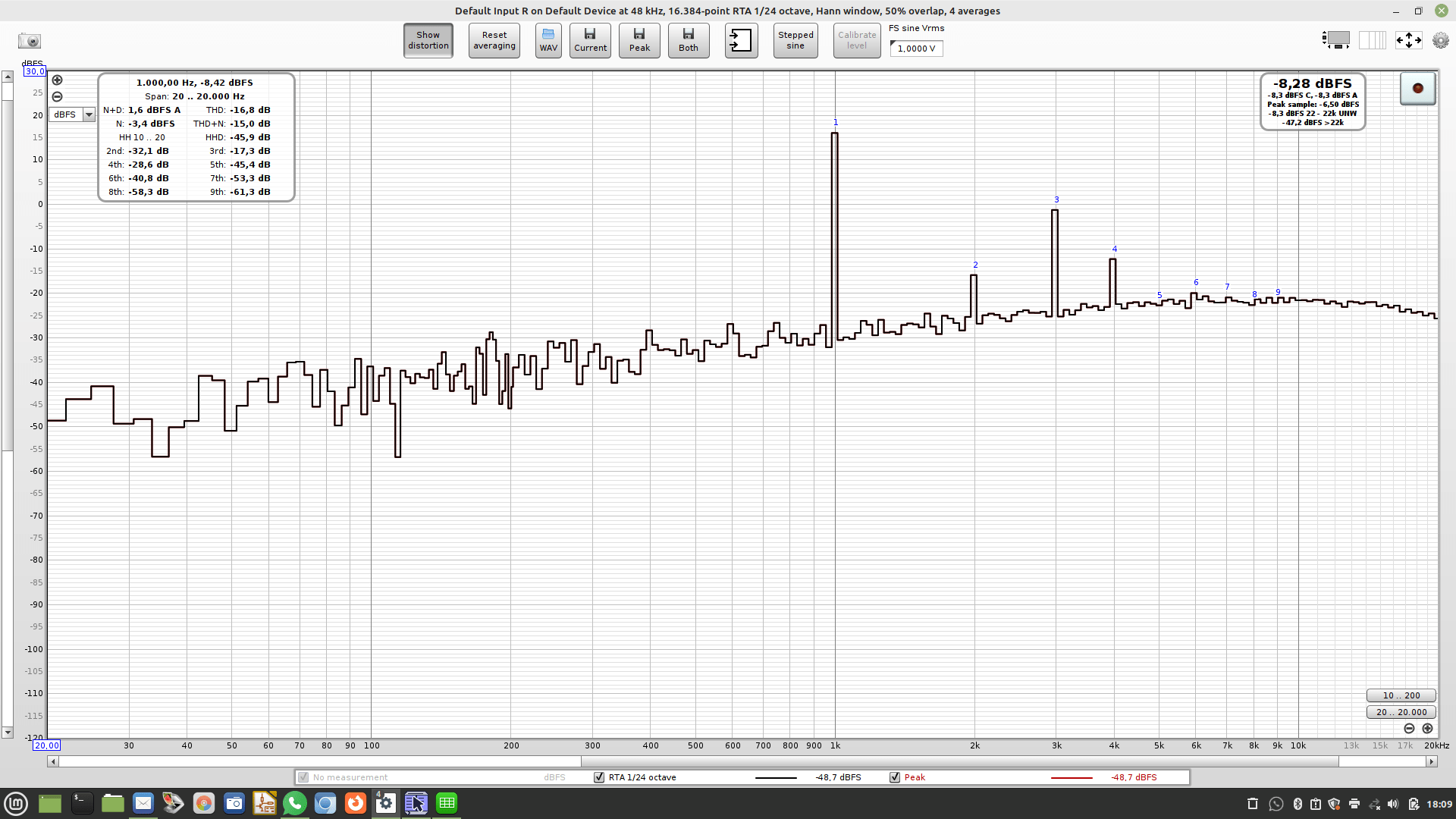Click the horizontal scrollbar thumb
The width and height of the screenshot is (1456, 819).
959,761
